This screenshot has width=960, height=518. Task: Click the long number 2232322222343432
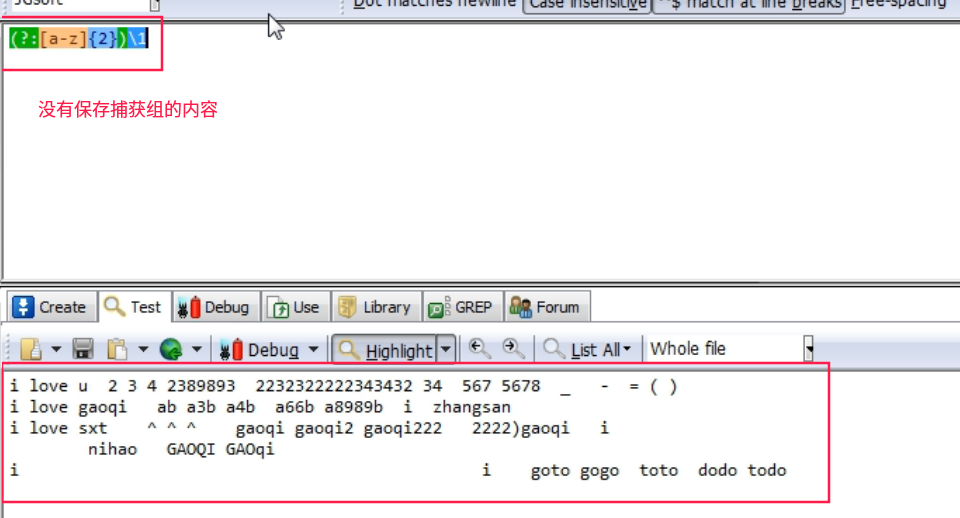(334, 386)
